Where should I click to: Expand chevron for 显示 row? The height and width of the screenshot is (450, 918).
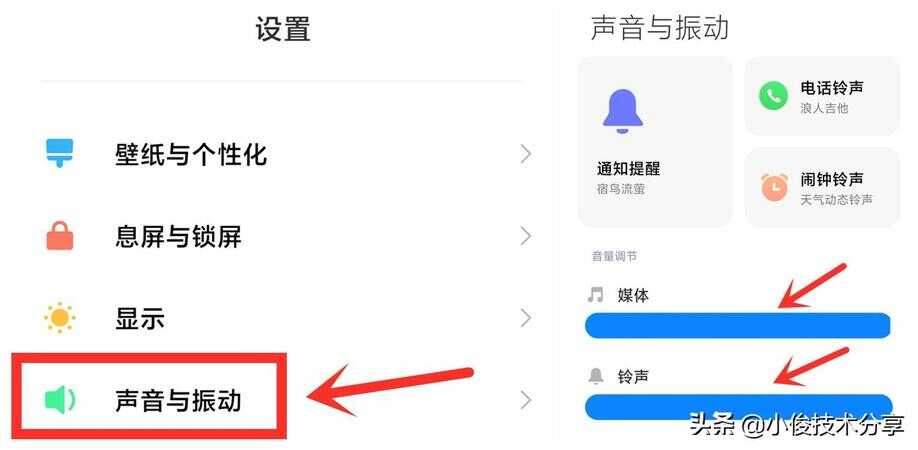(526, 318)
